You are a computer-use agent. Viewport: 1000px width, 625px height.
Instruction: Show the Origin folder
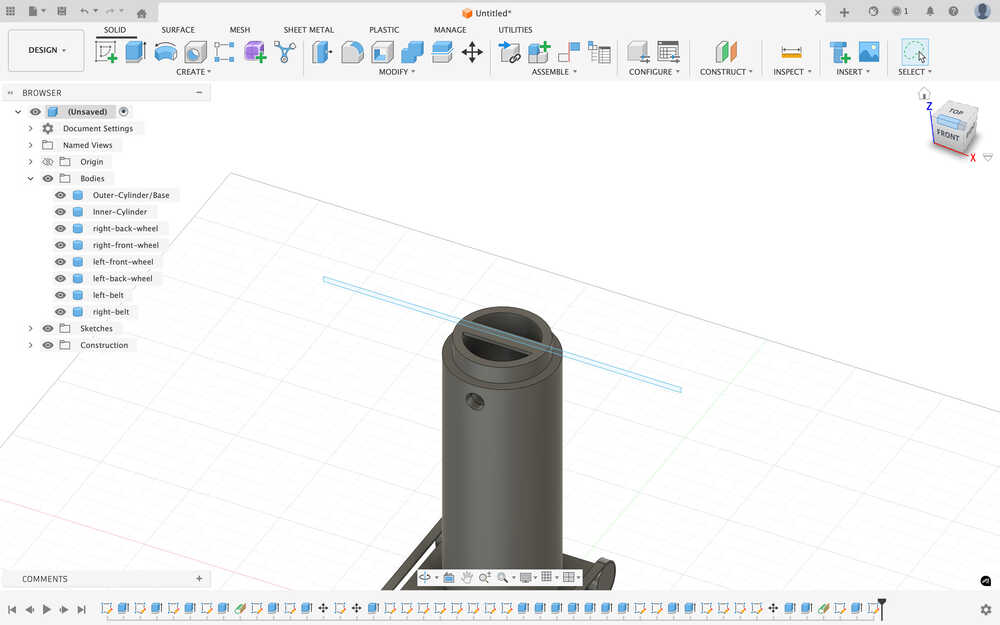47,162
